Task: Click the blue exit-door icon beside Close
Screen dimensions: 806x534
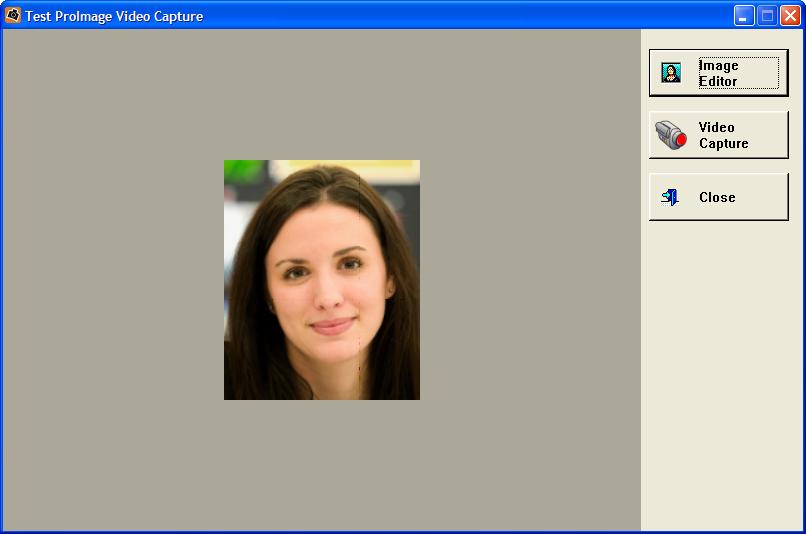Action: 670,197
